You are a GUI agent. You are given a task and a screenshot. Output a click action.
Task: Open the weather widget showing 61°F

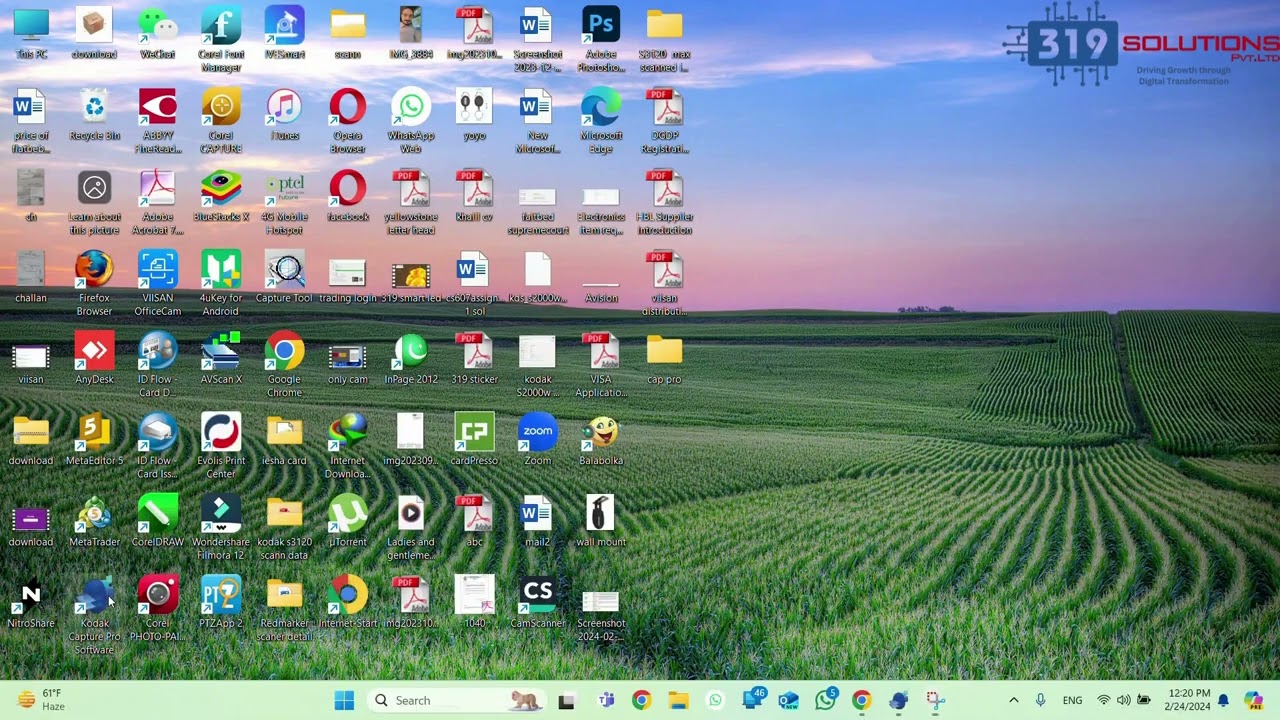pos(40,700)
